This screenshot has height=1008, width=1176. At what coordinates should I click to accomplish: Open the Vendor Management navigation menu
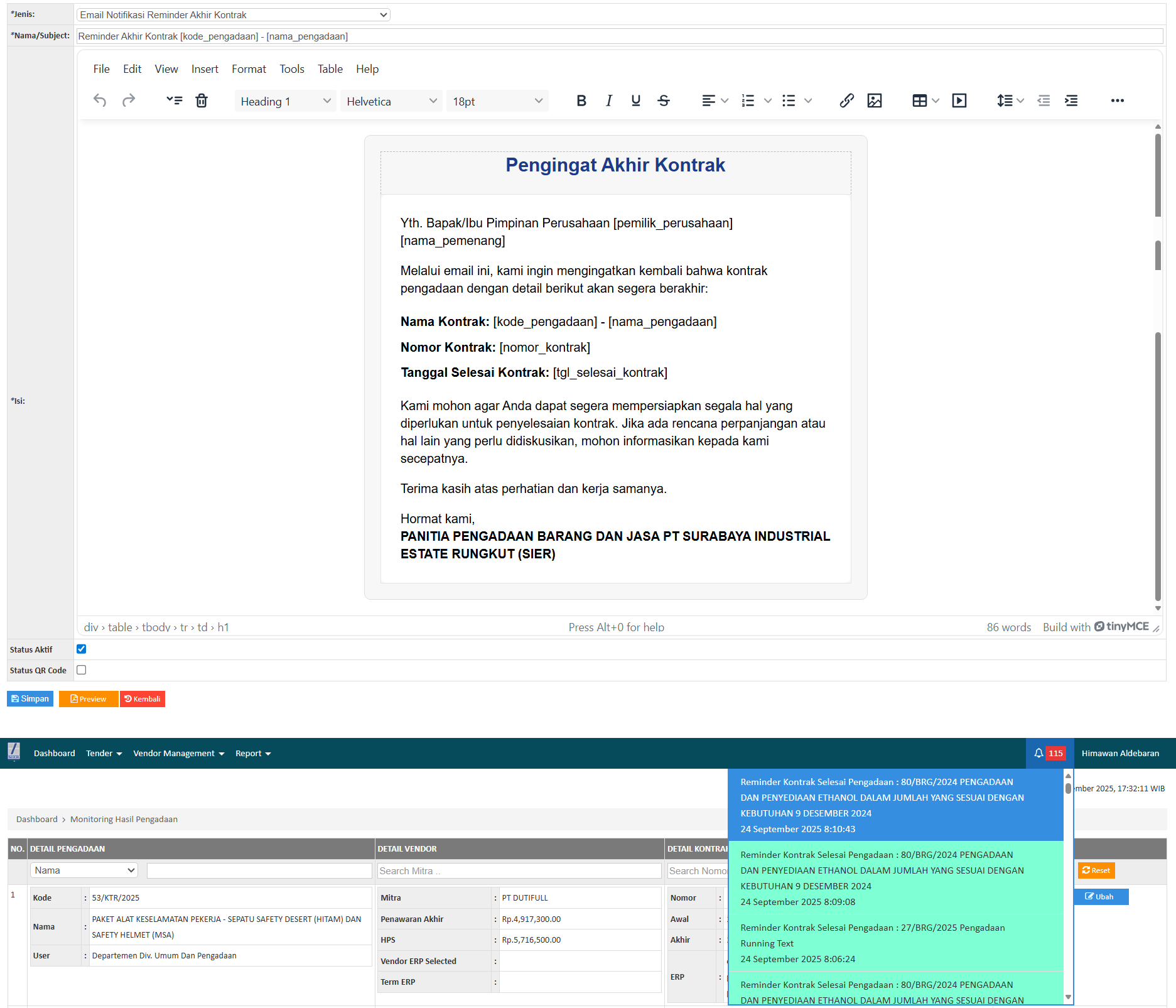pyautogui.click(x=178, y=753)
